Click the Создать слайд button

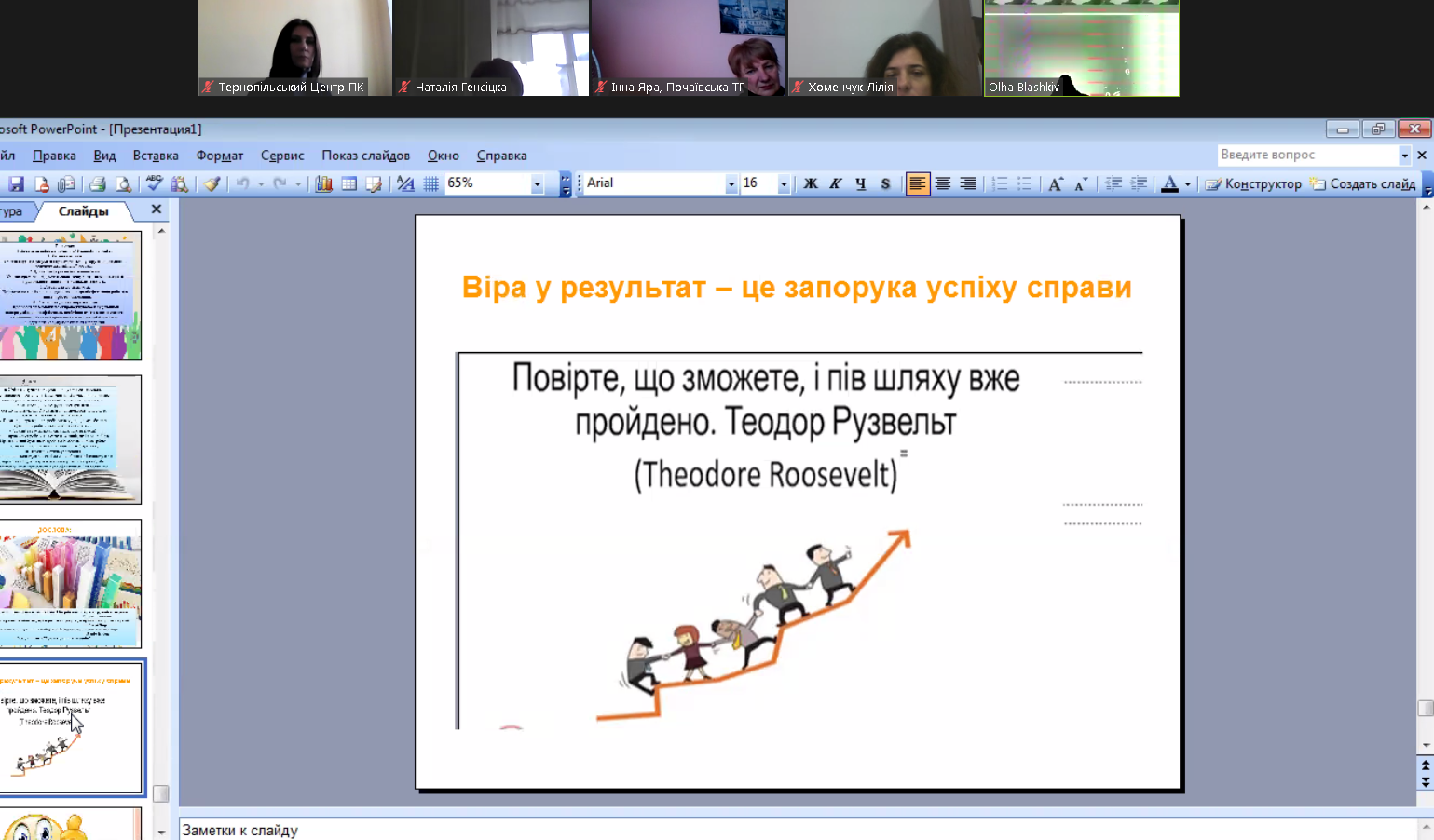pos(1363,183)
